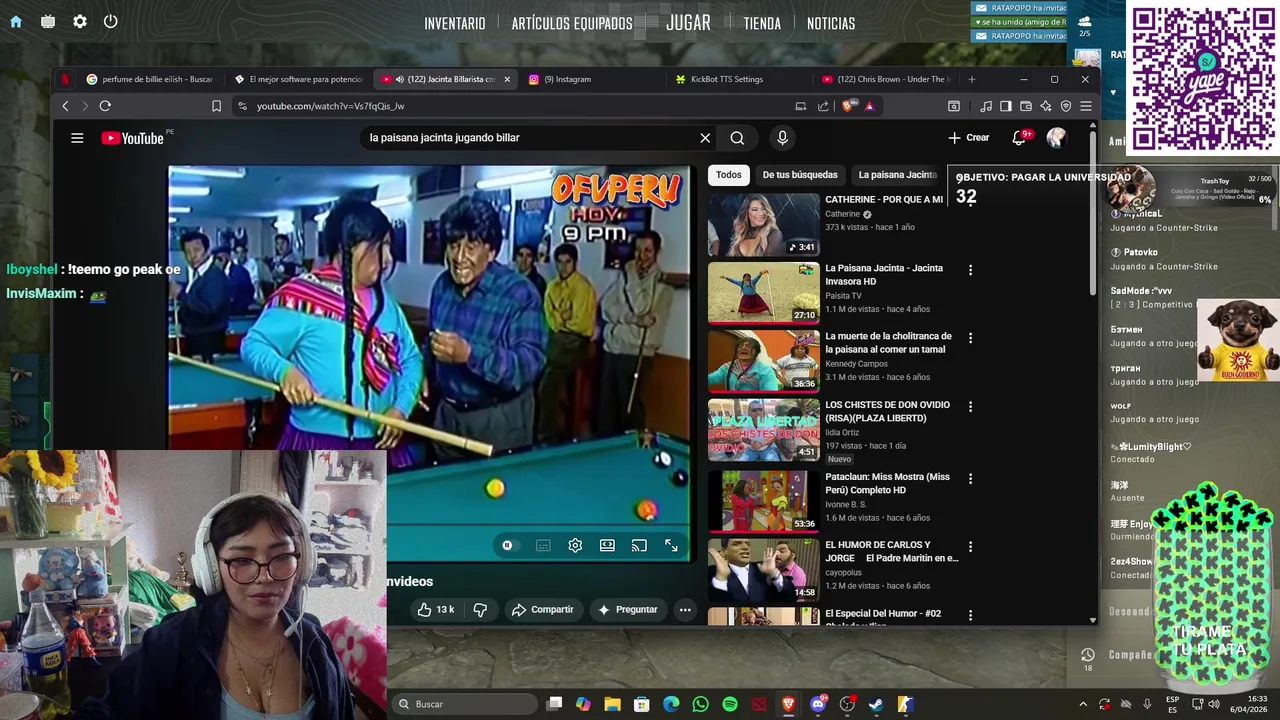Viewport: 1280px width, 720px height.
Task: Open options for EL HUMOR DE CARLOS Y JORGE
Action: tap(970, 547)
